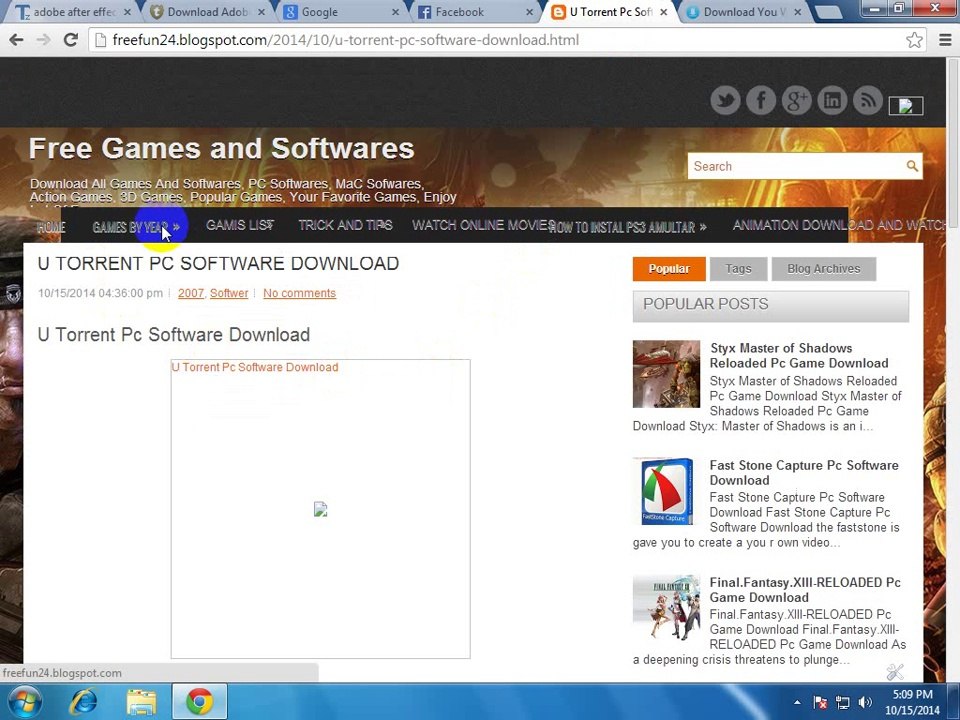Open Final.Fantasy.XIII-RELOADED post link
The height and width of the screenshot is (720, 960).
tap(805, 590)
